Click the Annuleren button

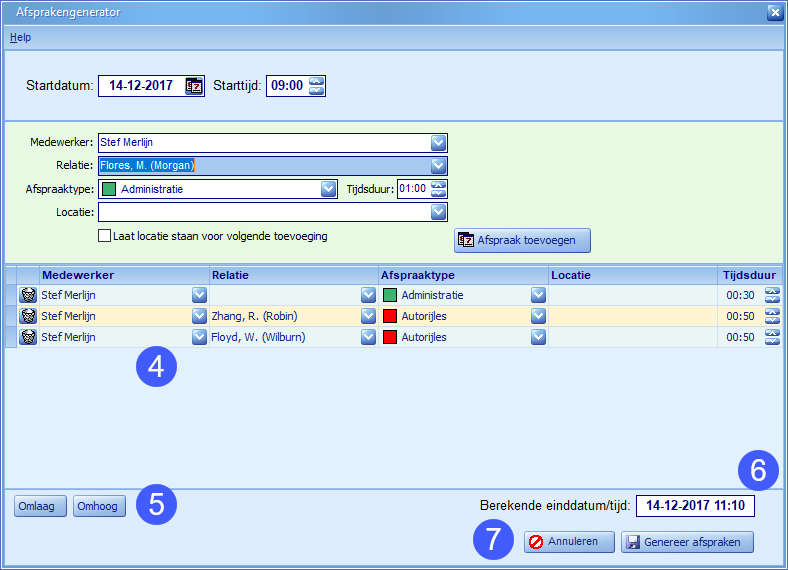569,542
